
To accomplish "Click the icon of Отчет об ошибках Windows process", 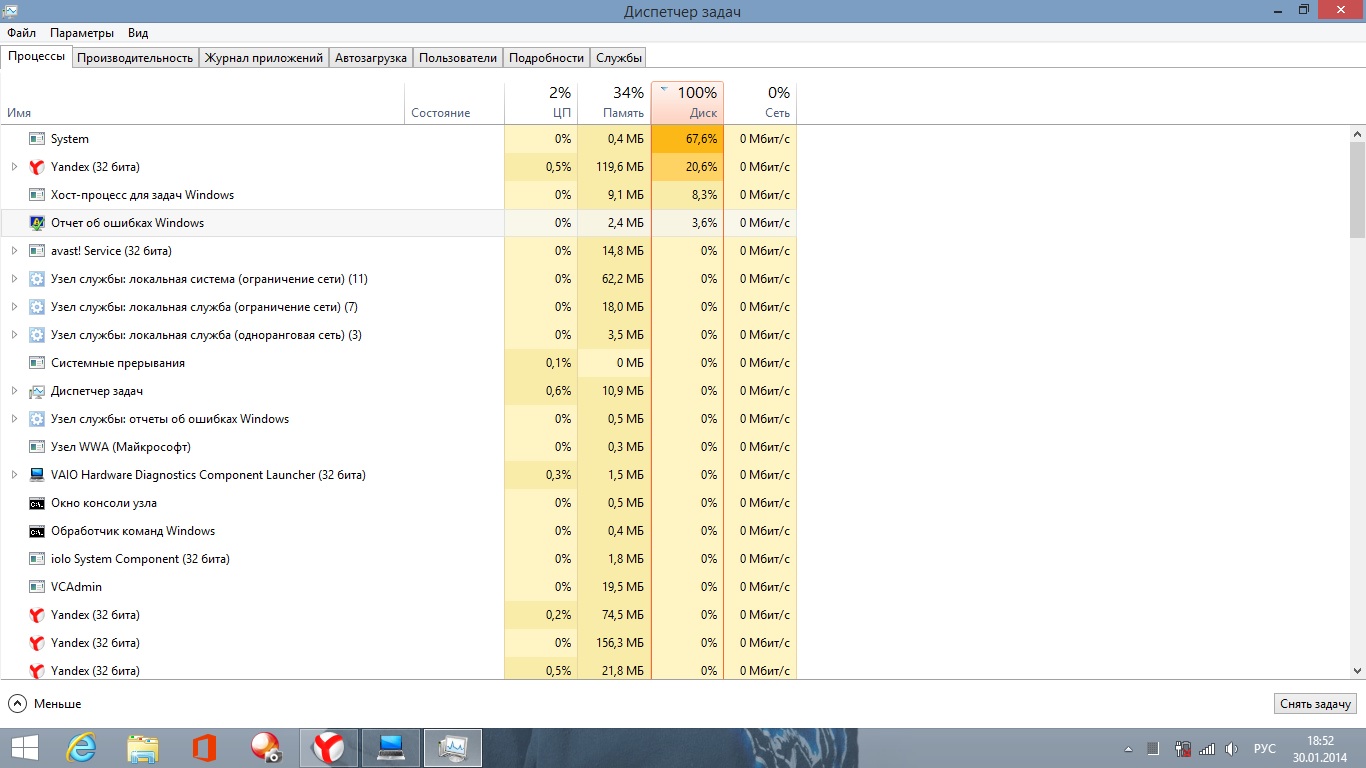I will (x=37, y=223).
